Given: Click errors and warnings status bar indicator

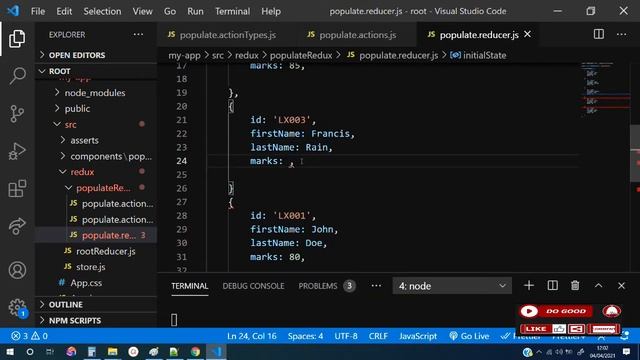Looking at the screenshot, I should click(29, 336).
